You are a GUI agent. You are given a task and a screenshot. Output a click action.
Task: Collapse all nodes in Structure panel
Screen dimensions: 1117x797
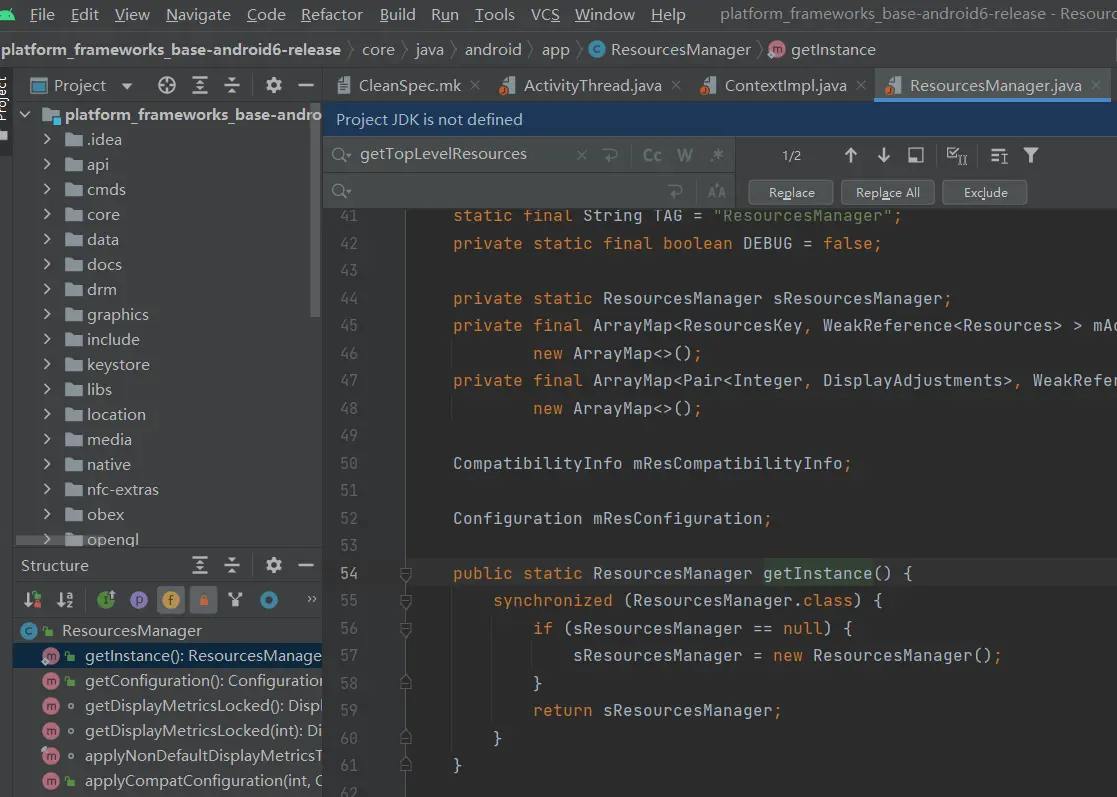coord(232,565)
